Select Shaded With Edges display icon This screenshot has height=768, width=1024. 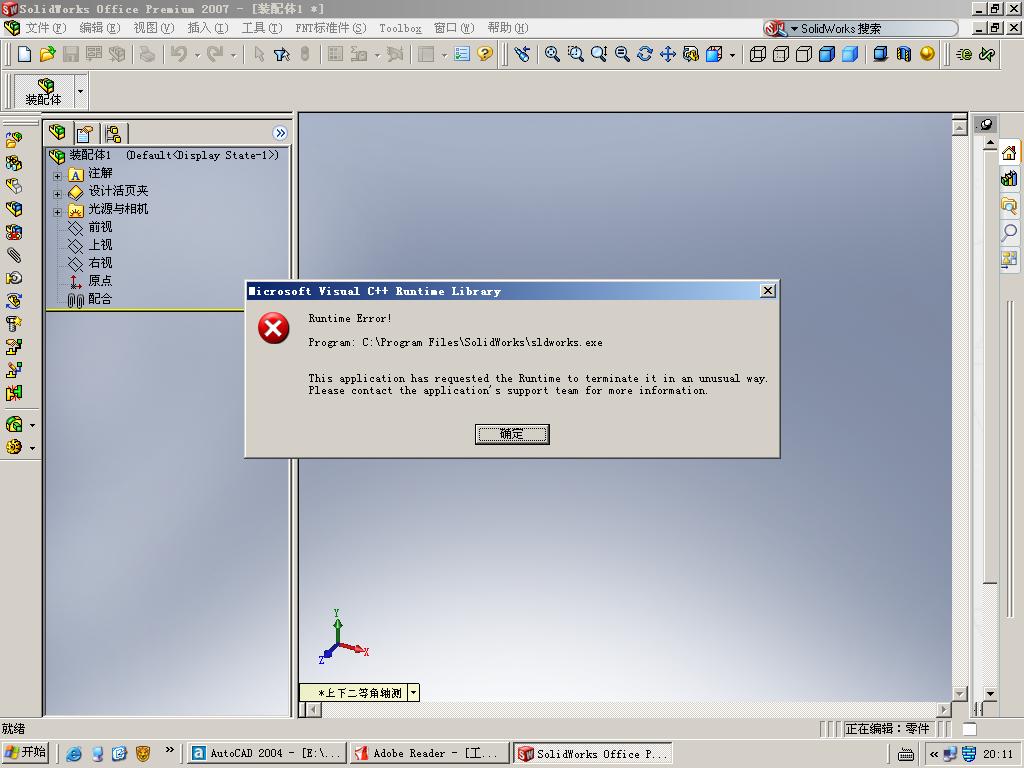click(x=827, y=54)
